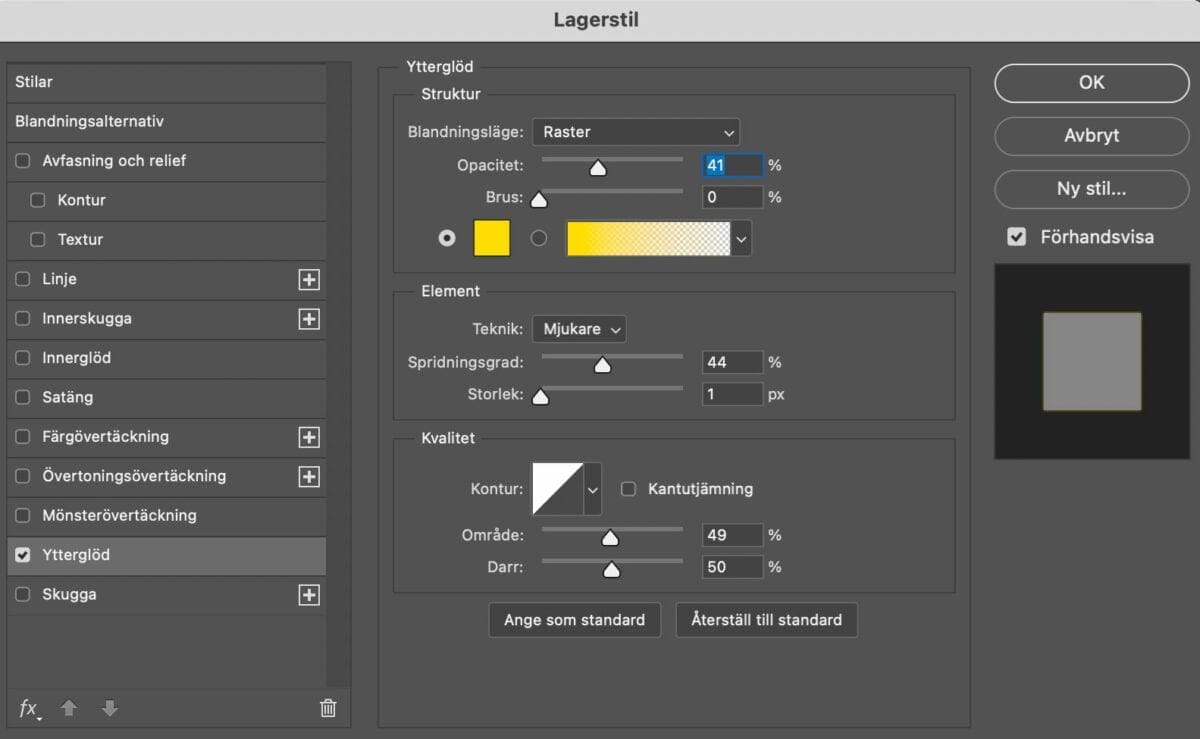Image resolution: width=1200 pixels, height=739 pixels.
Task: Click the Område slider handle
Action: [610, 538]
